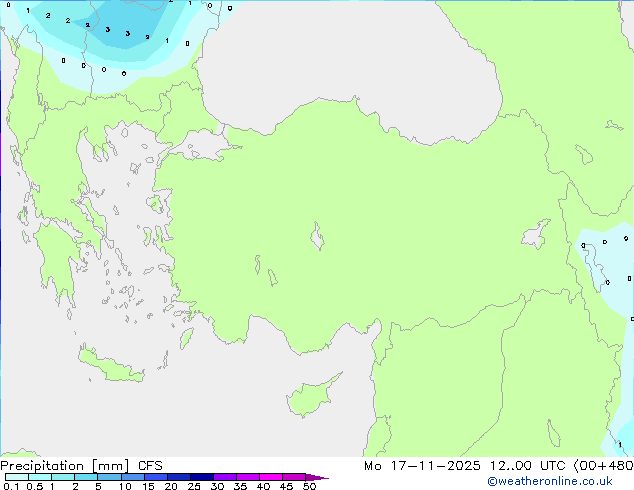This screenshot has width=634, height=490.
Task: Click the '35' legend scale label
Action: coord(240,486)
